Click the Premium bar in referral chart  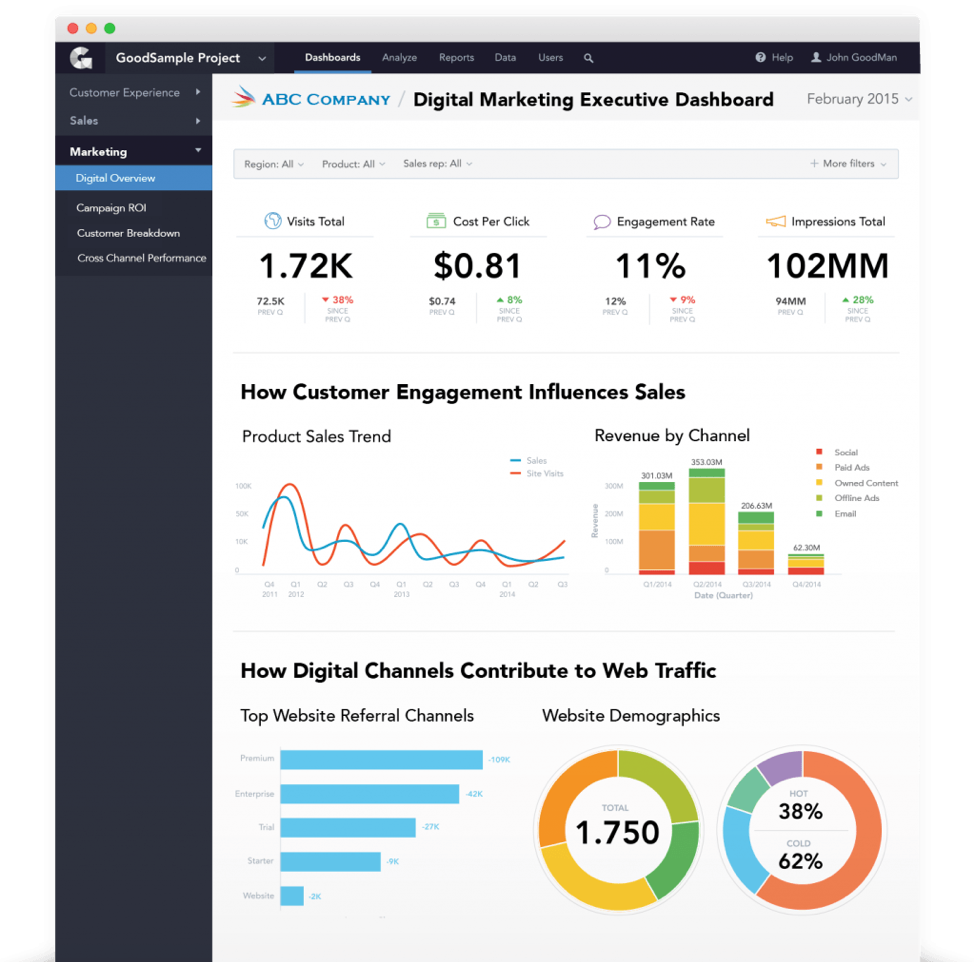click(x=380, y=758)
